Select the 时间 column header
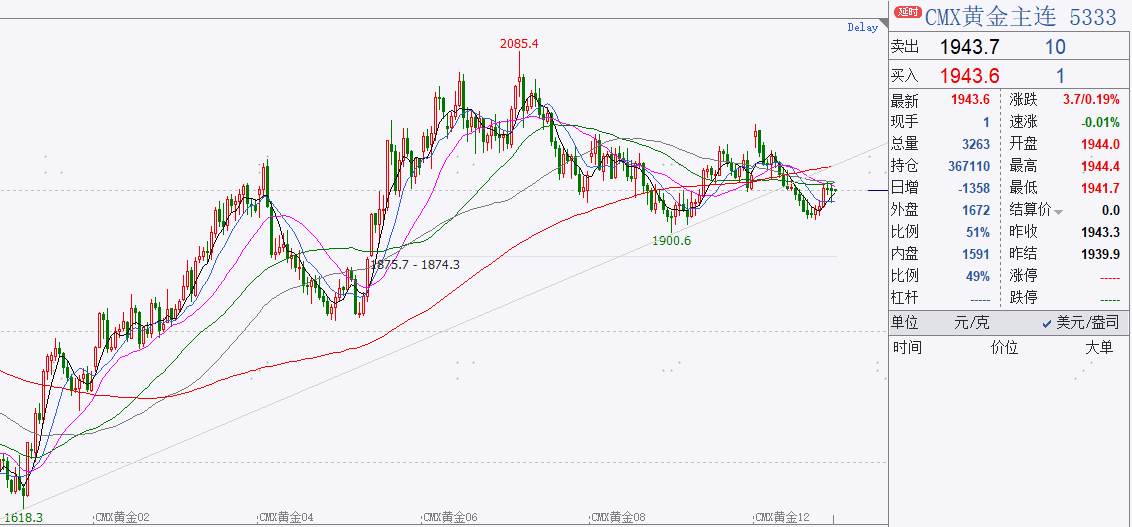The height and width of the screenshot is (527, 1132). 907,347
